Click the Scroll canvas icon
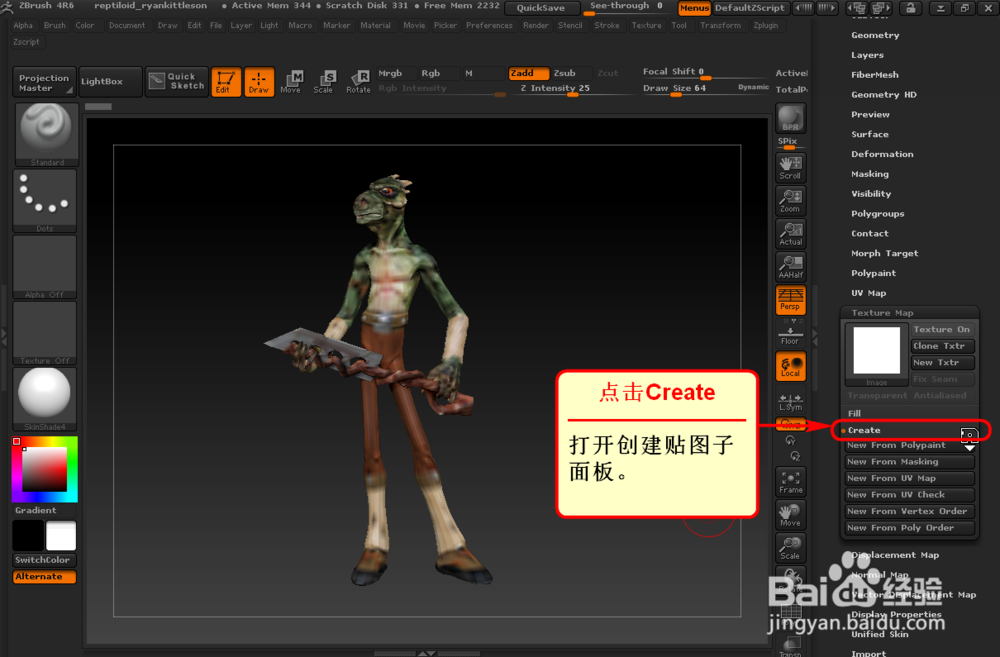Screen dimensions: 1000x657 (791, 167)
